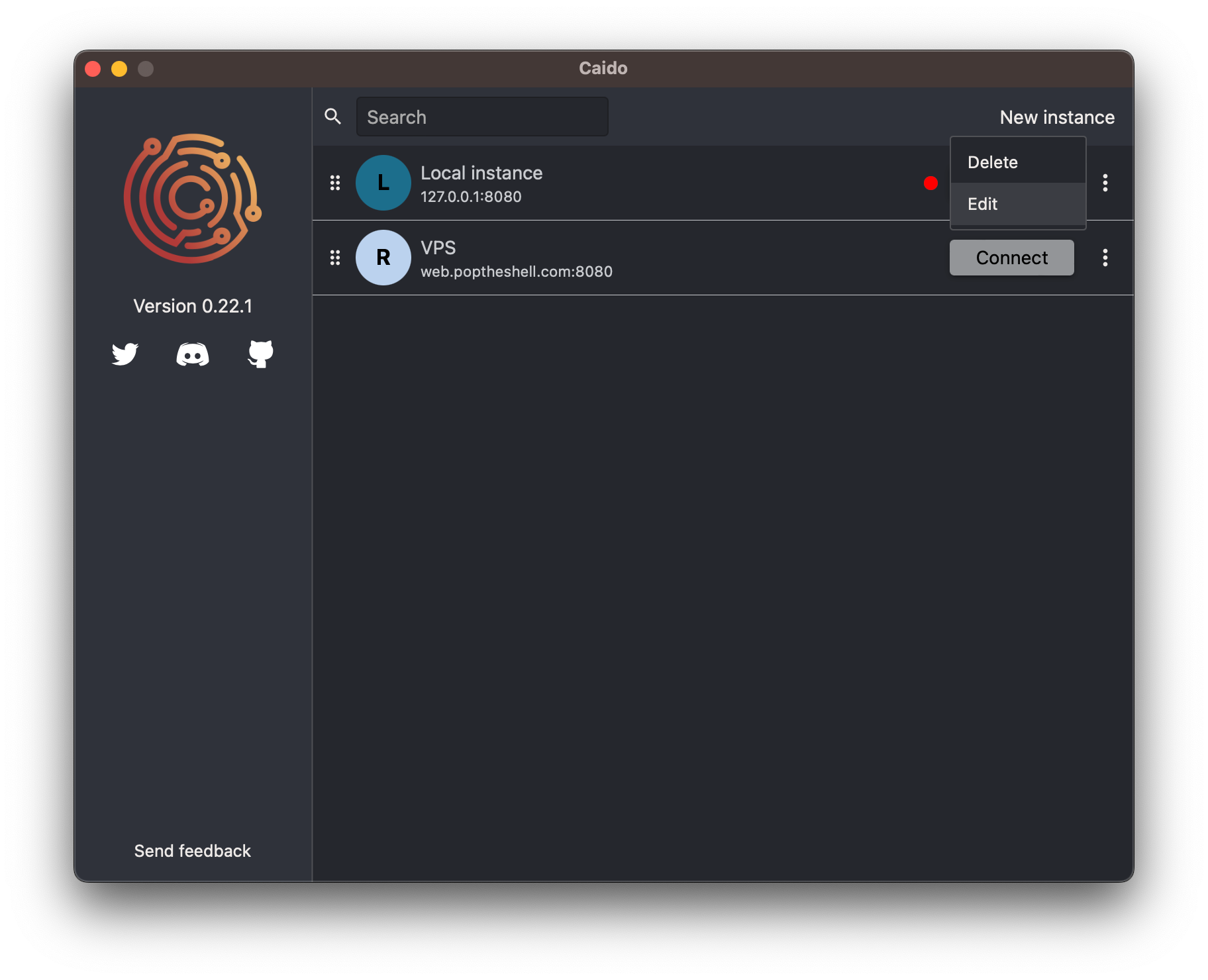
Task: Focus the Search input field
Action: (482, 117)
